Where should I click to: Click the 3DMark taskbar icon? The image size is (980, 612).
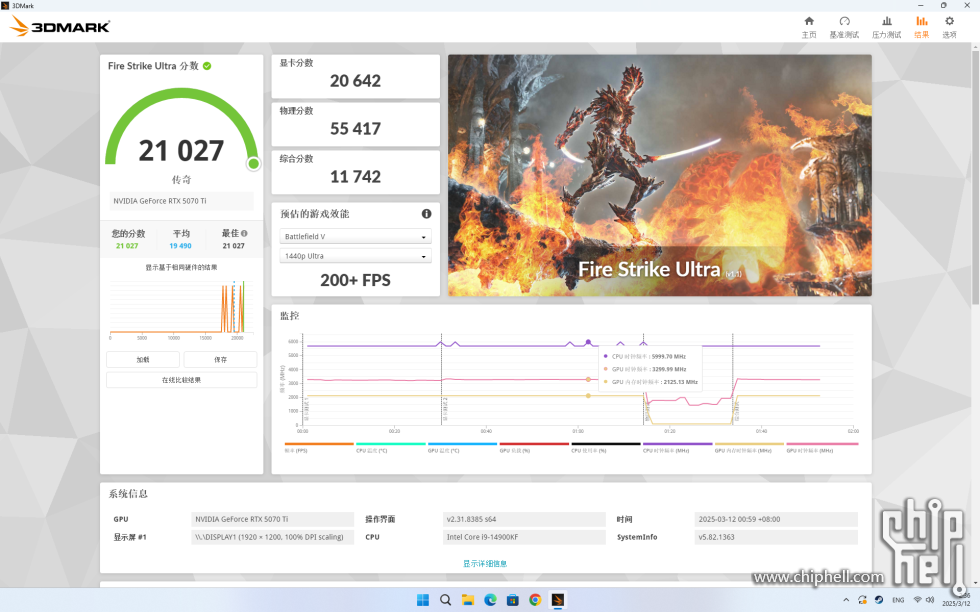tap(558, 600)
